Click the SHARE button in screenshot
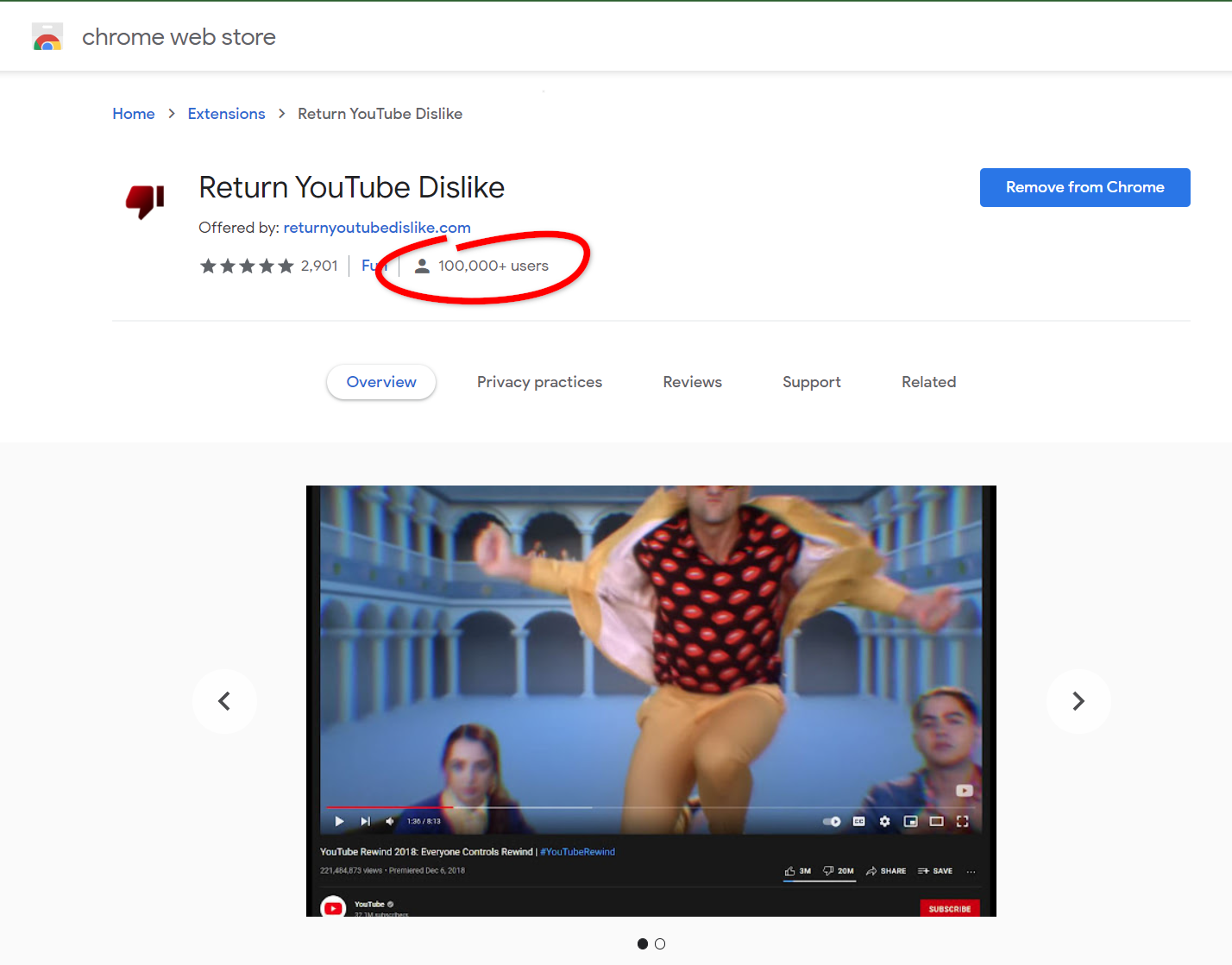 [x=886, y=871]
